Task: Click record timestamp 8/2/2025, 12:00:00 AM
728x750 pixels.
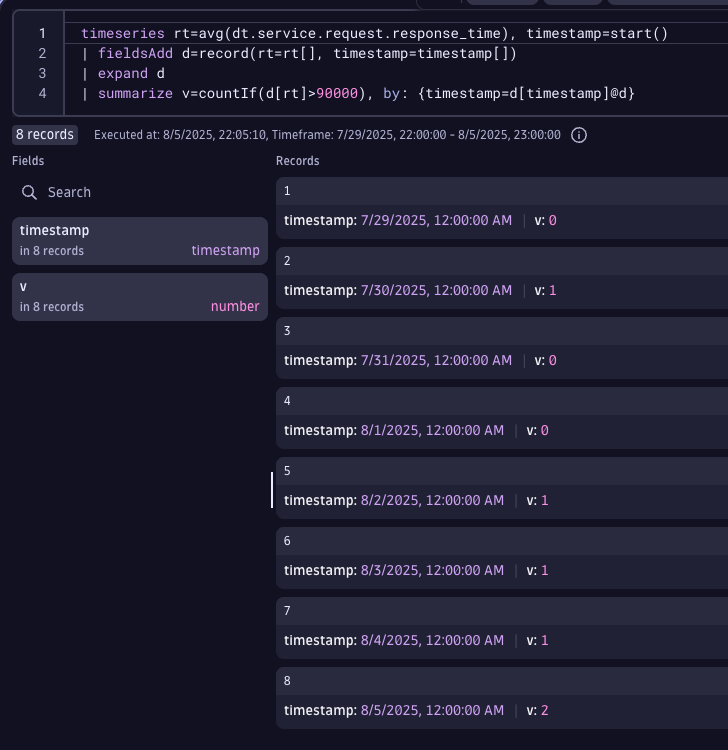Action: point(432,500)
